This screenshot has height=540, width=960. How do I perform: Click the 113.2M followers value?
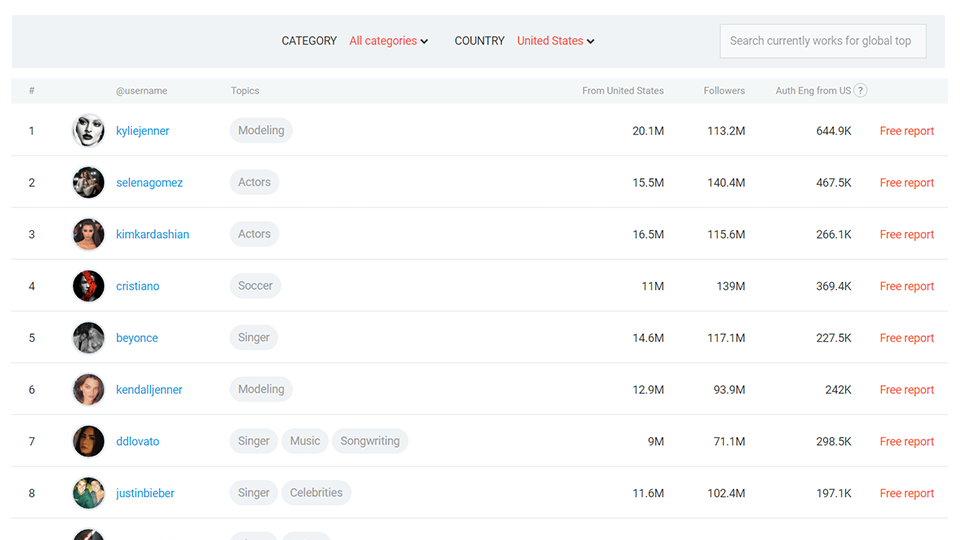click(726, 130)
